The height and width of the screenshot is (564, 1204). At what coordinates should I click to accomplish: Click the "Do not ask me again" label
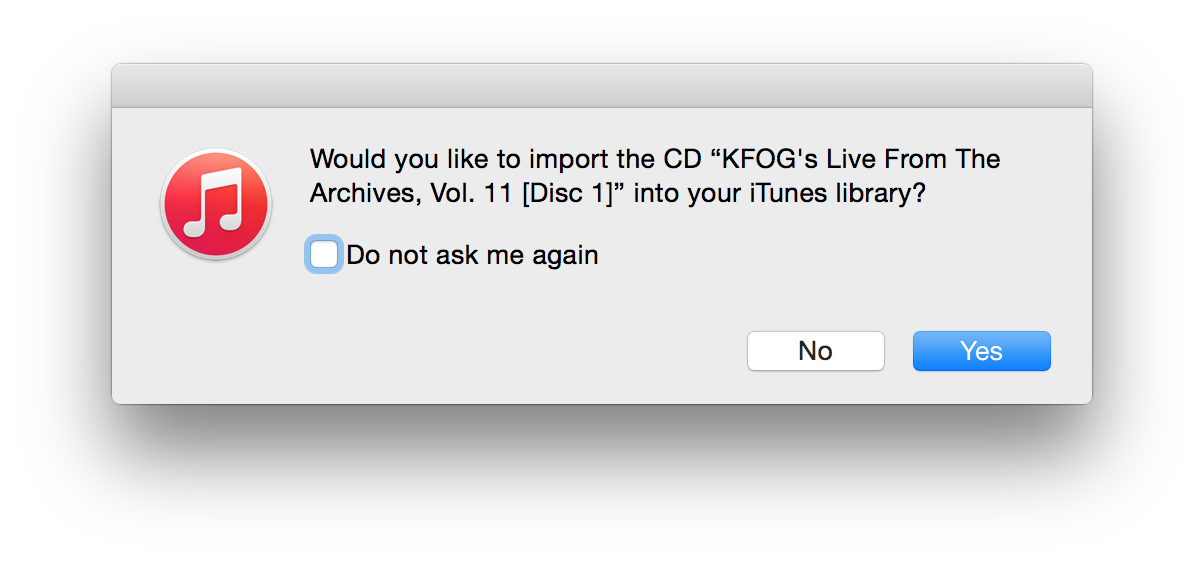[x=472, y=255]
